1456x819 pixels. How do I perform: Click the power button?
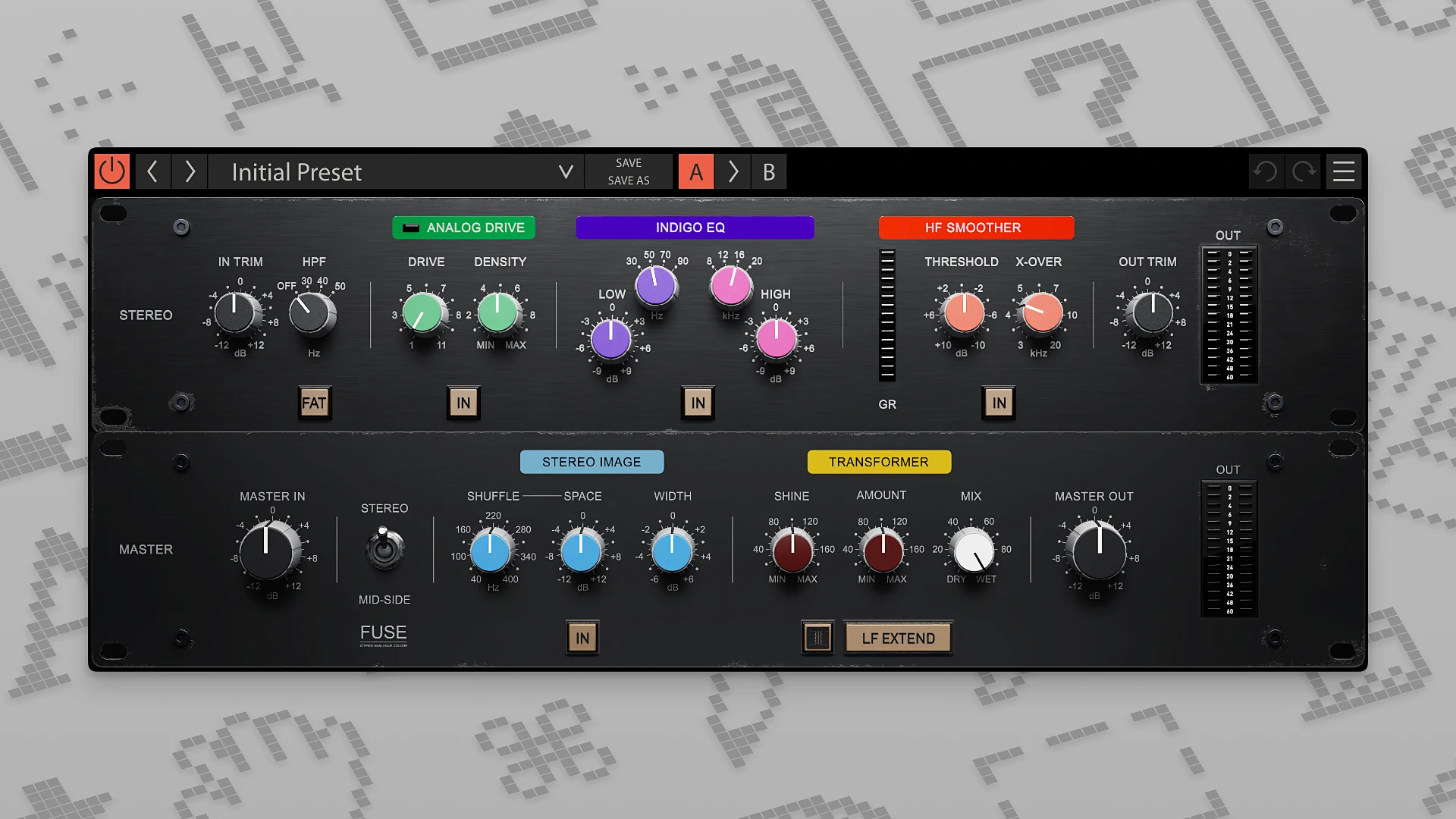click(x=112, y=171)
